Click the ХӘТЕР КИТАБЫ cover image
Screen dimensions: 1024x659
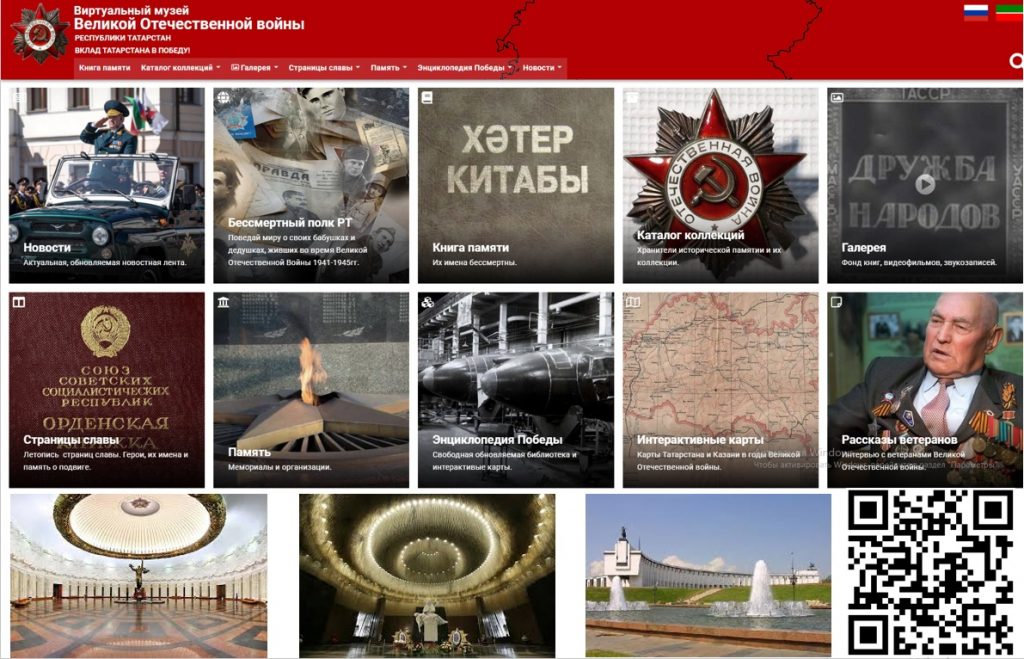click(516, 185)
